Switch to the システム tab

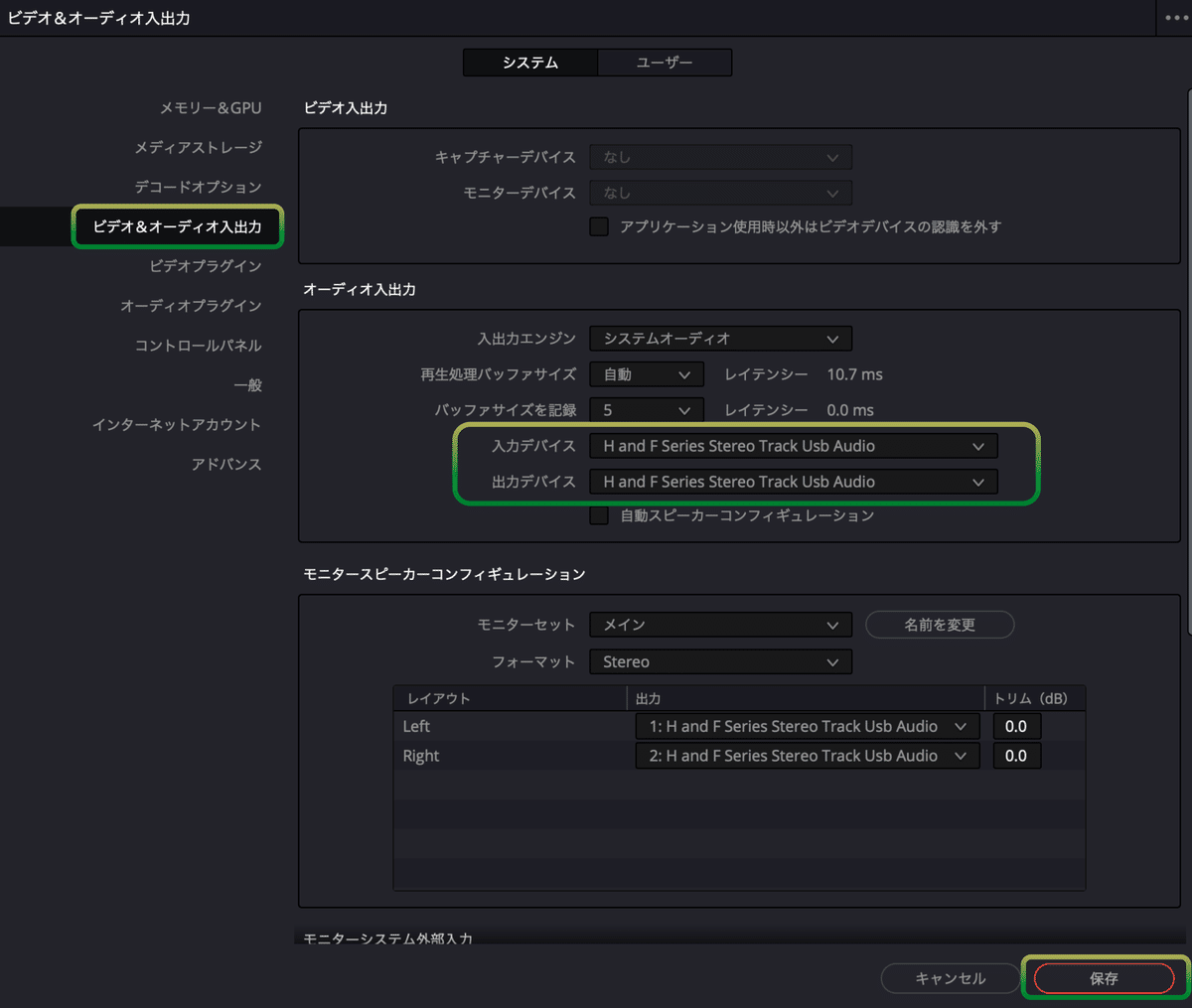pyautogui.click(x=529, y=62)
